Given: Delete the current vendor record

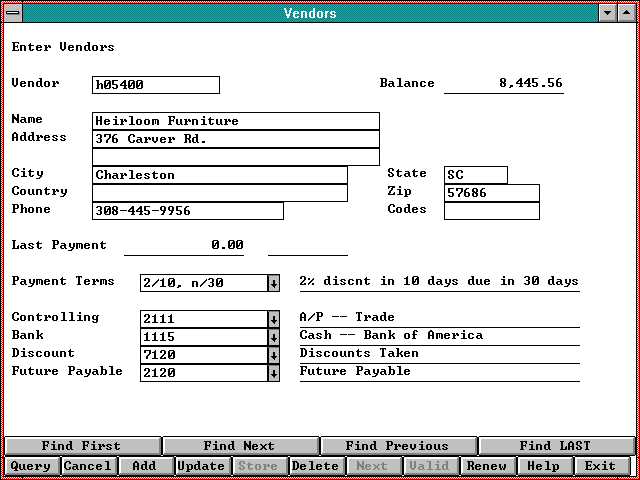Looking at the screenshot, I should [x=315, y=466].
